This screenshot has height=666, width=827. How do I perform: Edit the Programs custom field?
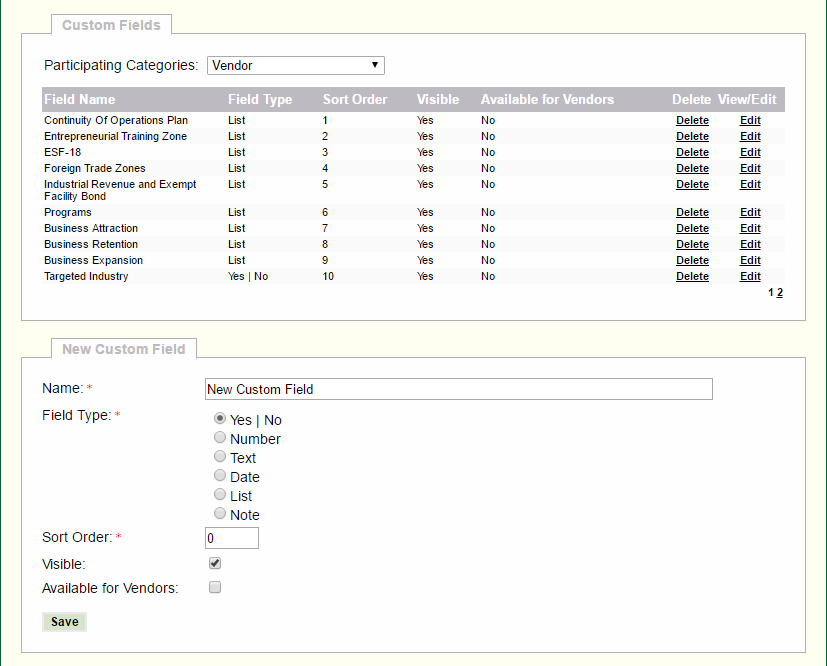pyautogui.click(x=750, y=213)
